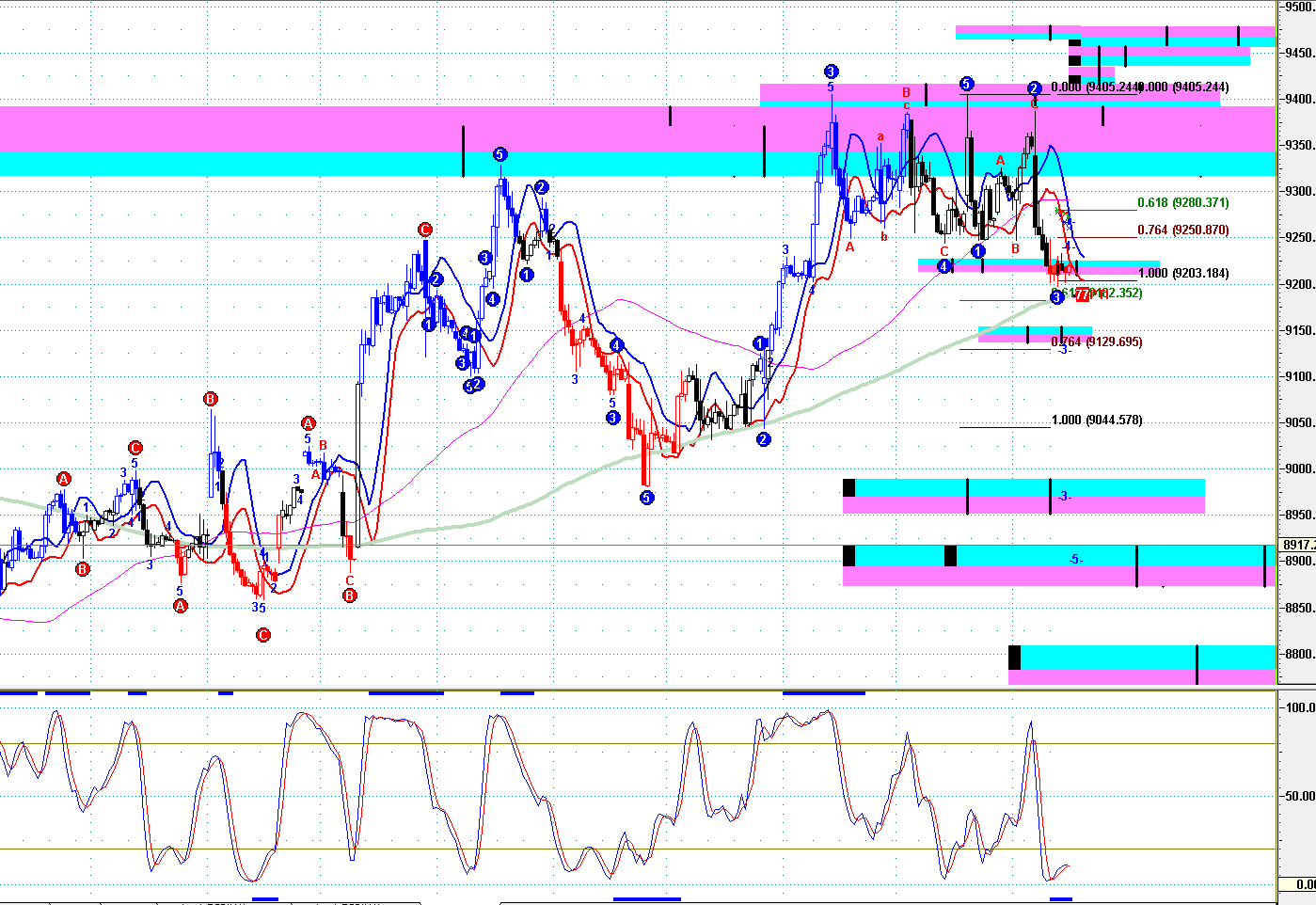Screen dimensions: 1316x905
Task: Select blue circled 2 at the 9040 pullback low
Action: point(763,439)
